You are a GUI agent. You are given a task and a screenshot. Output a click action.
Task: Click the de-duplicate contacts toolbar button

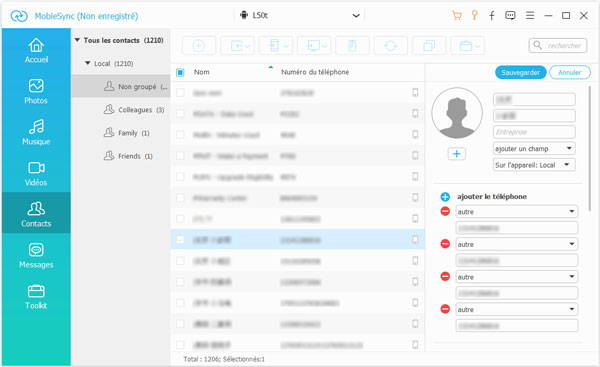pos(429,46)
